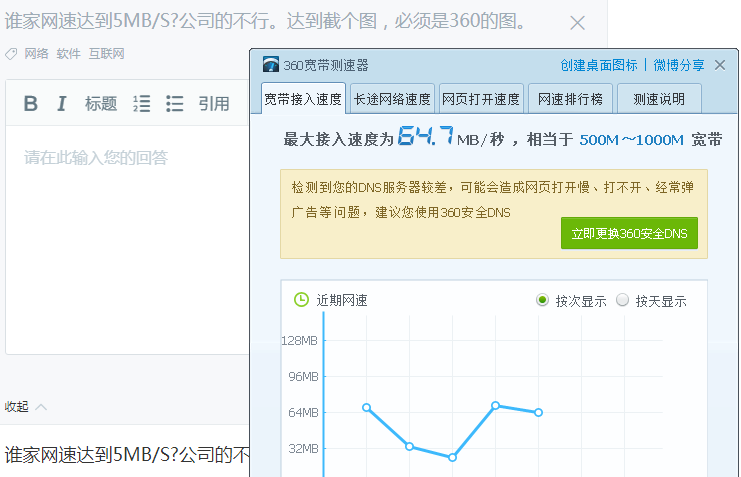Viewport: 741px width, 477px height.
Task: Apply 引用 quote formatting
Action: (214, 103)
